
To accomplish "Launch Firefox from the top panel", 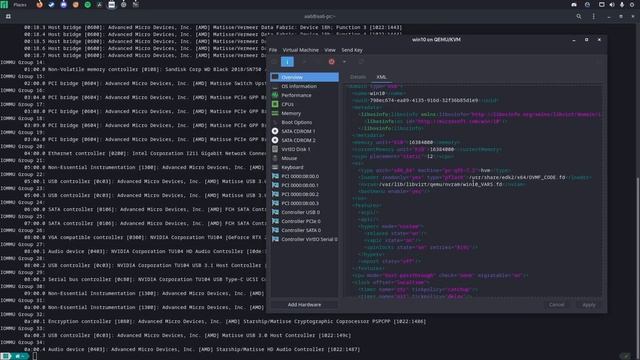I will 40,4.
